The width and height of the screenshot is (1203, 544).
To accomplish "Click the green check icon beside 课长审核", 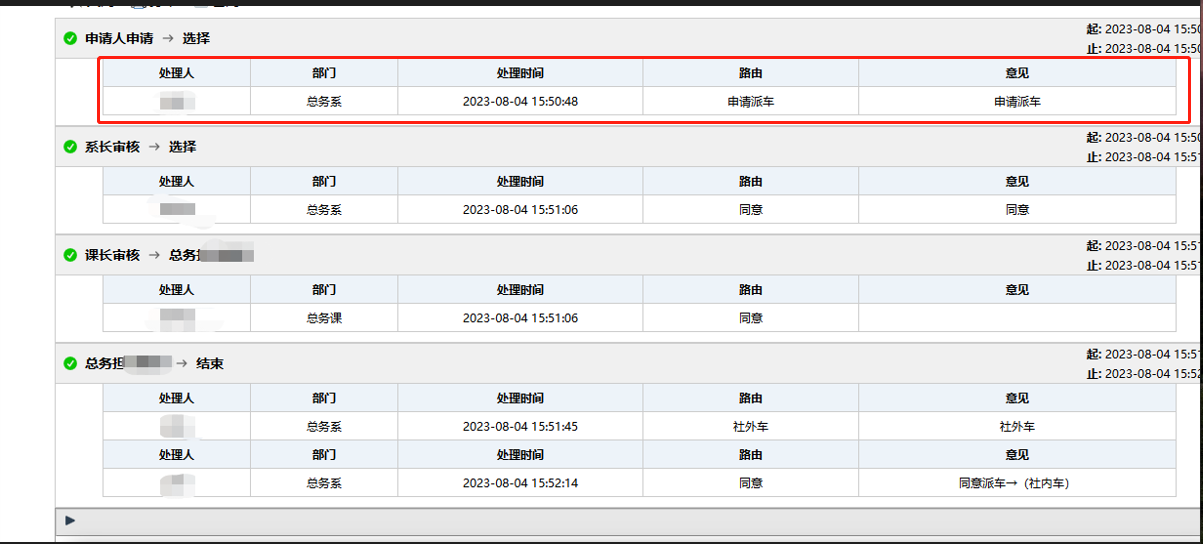I will [70, 255].
